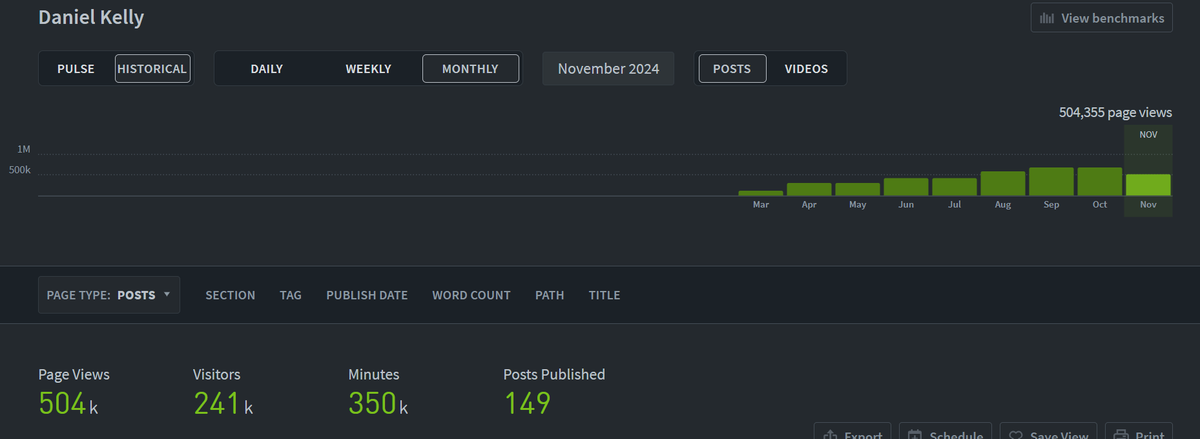Select the POSTS content toggle
Image resolution: width=1200 pixels, height=439 pixels.
pyautogui.click(x=732, y=69)
